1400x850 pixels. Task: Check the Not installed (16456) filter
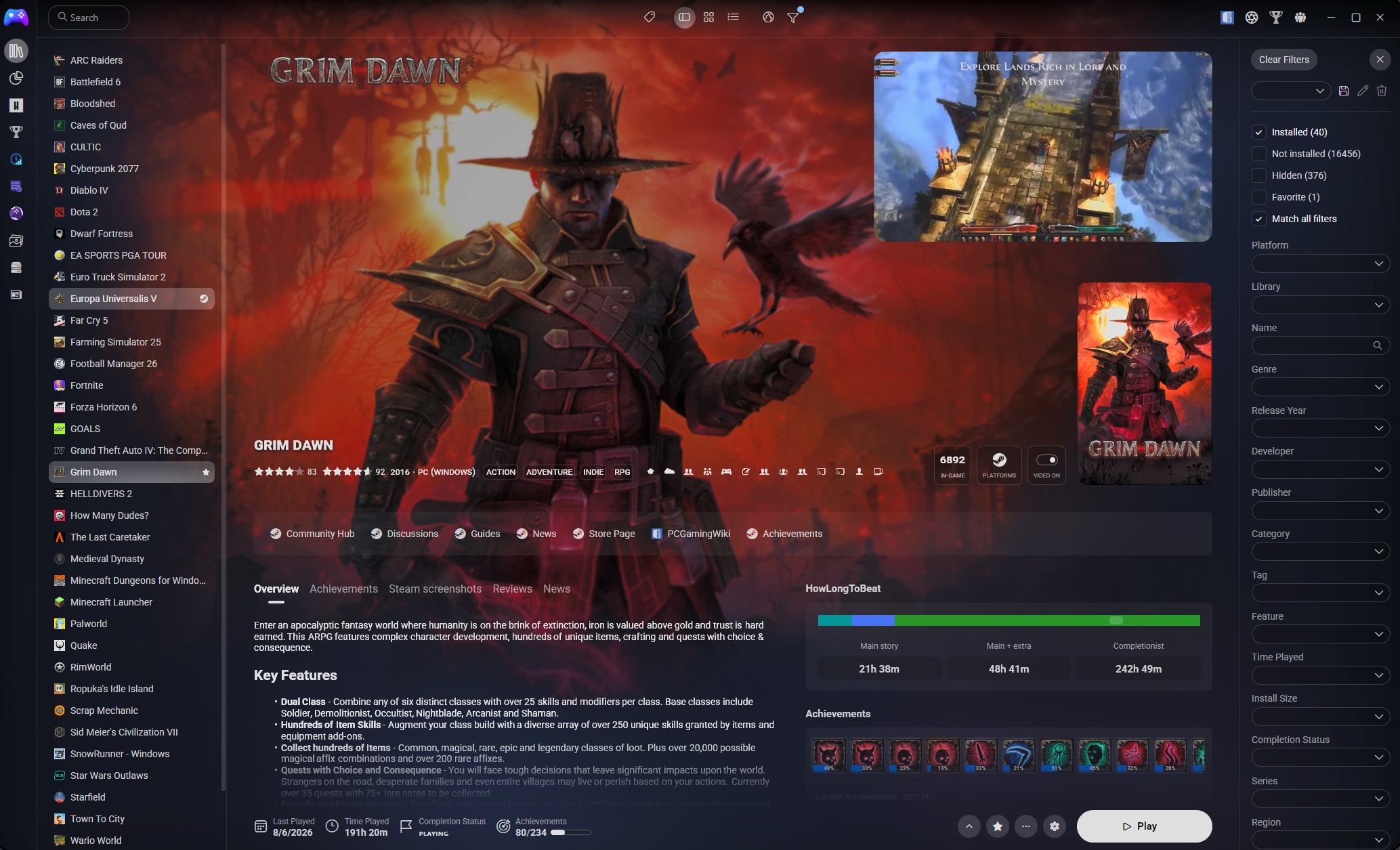1259,154
